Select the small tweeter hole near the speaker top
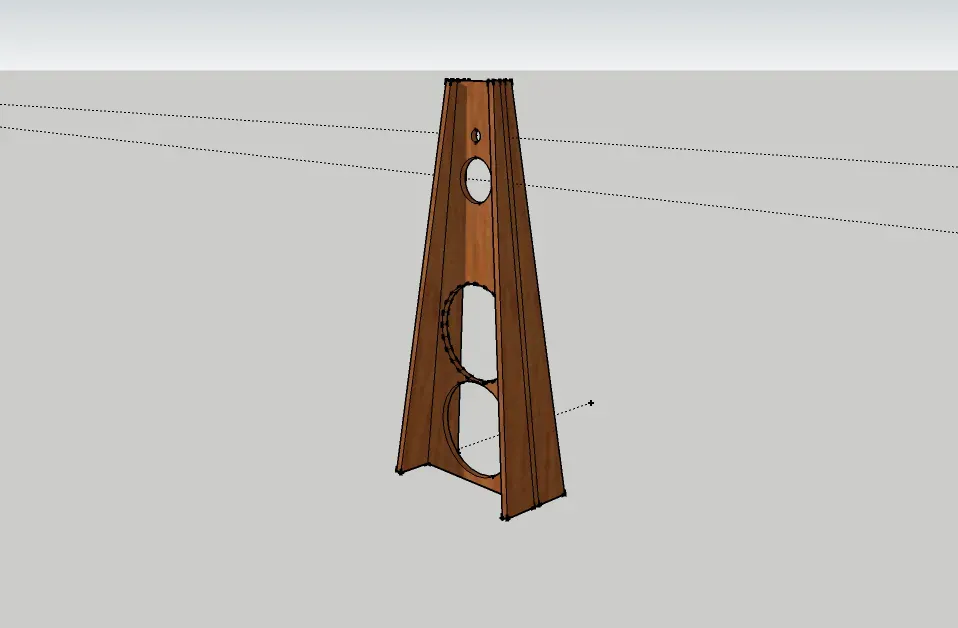958x628 pixels. pyautogui.click(x=476, y=136)
